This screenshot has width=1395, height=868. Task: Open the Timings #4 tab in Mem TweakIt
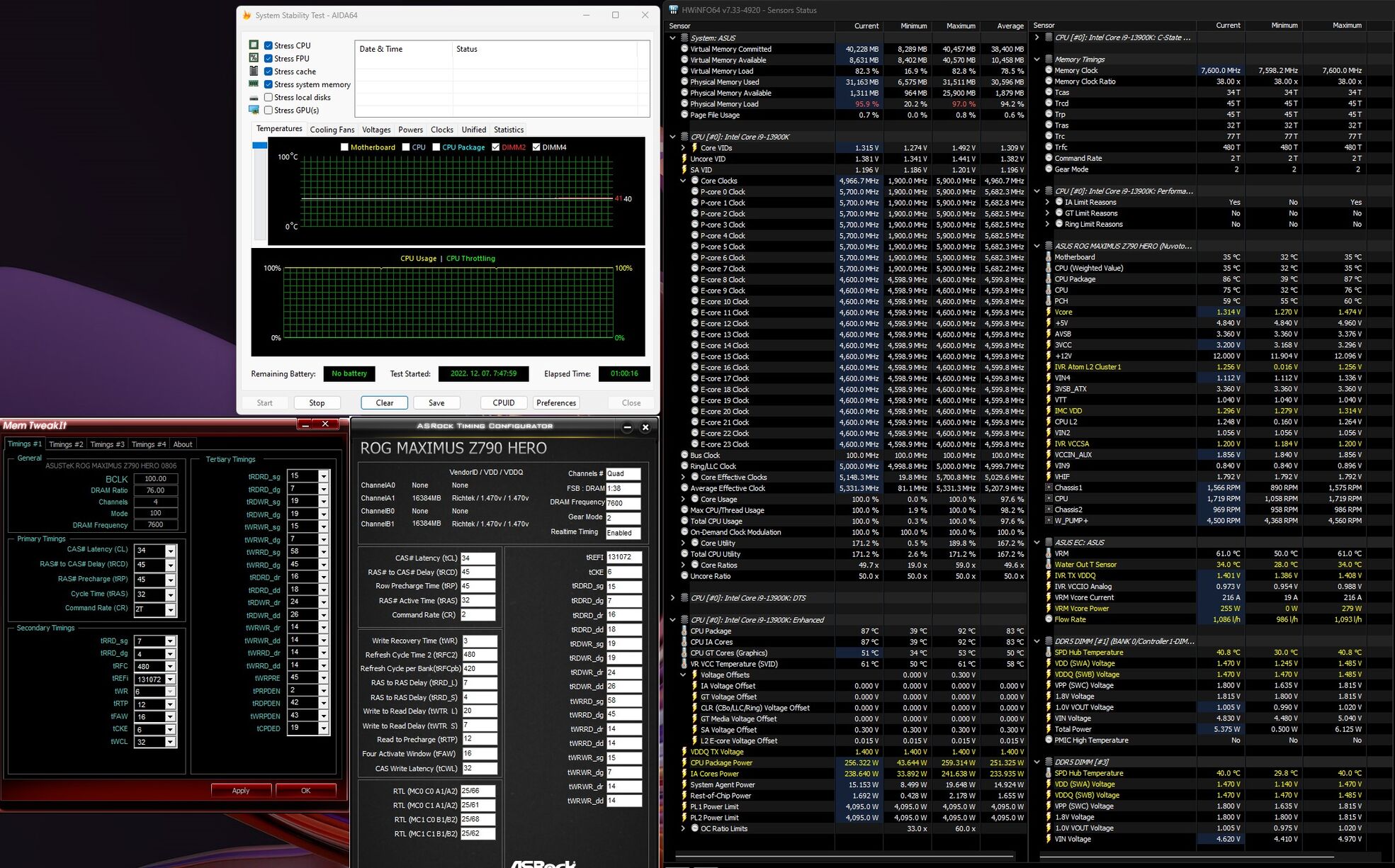pyautogui.click(x=149, y=444)
